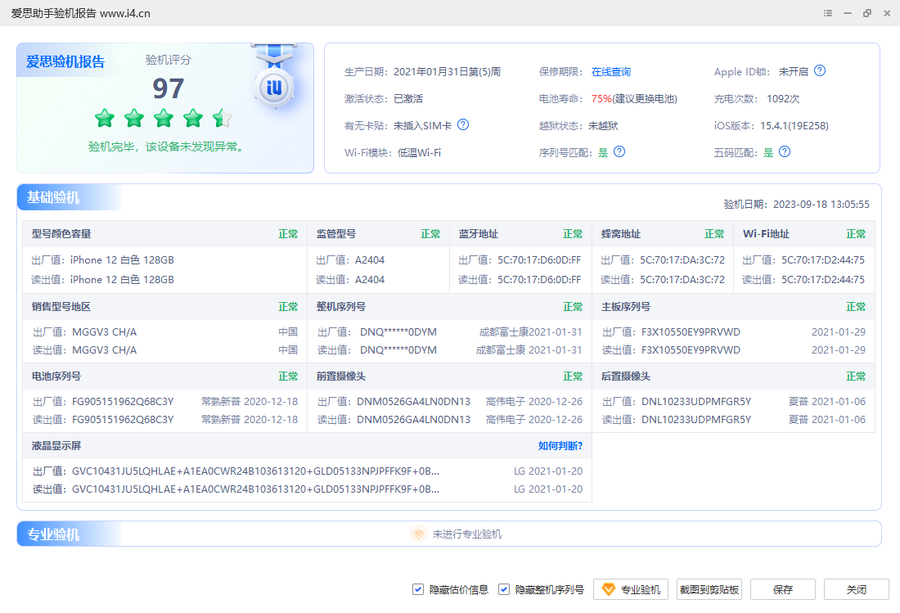Click the help icon beside 序列号匹配

coord(619,152)
